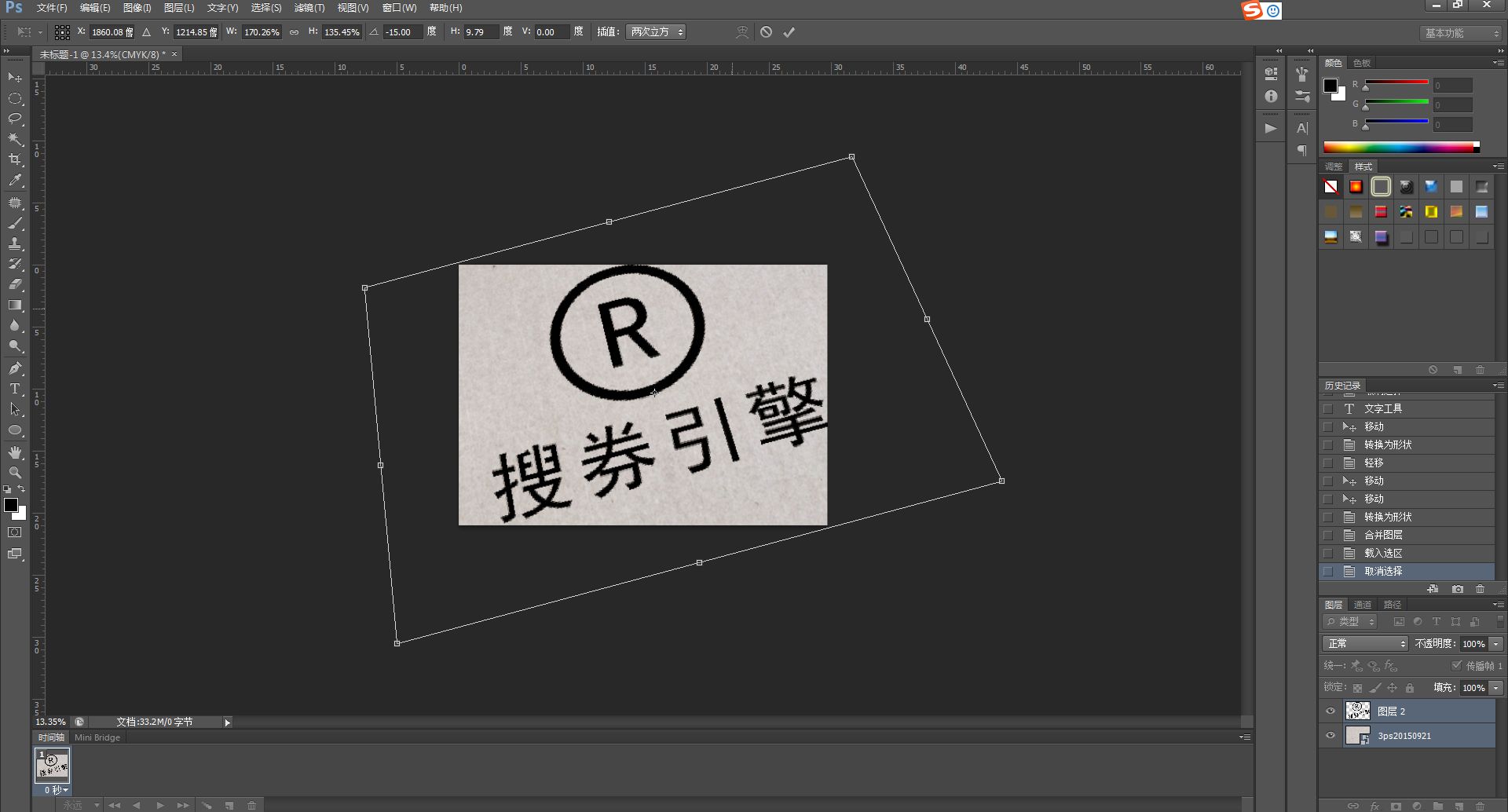Select the Hand tool
The height and width of the screenshot is (812, 1508).
(15, 452)
